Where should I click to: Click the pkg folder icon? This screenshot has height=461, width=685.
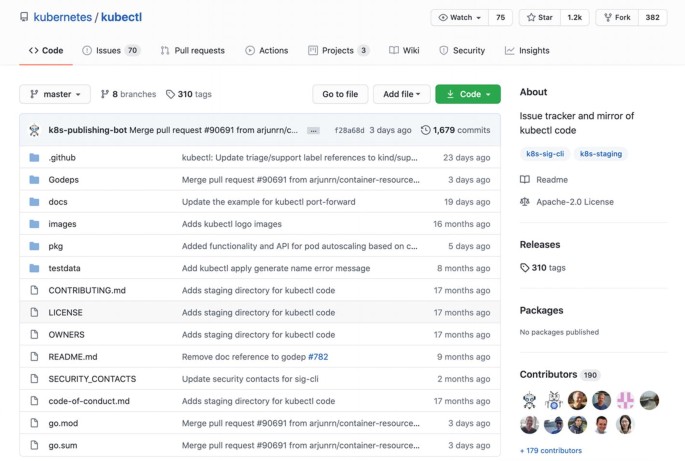[34, 246]
